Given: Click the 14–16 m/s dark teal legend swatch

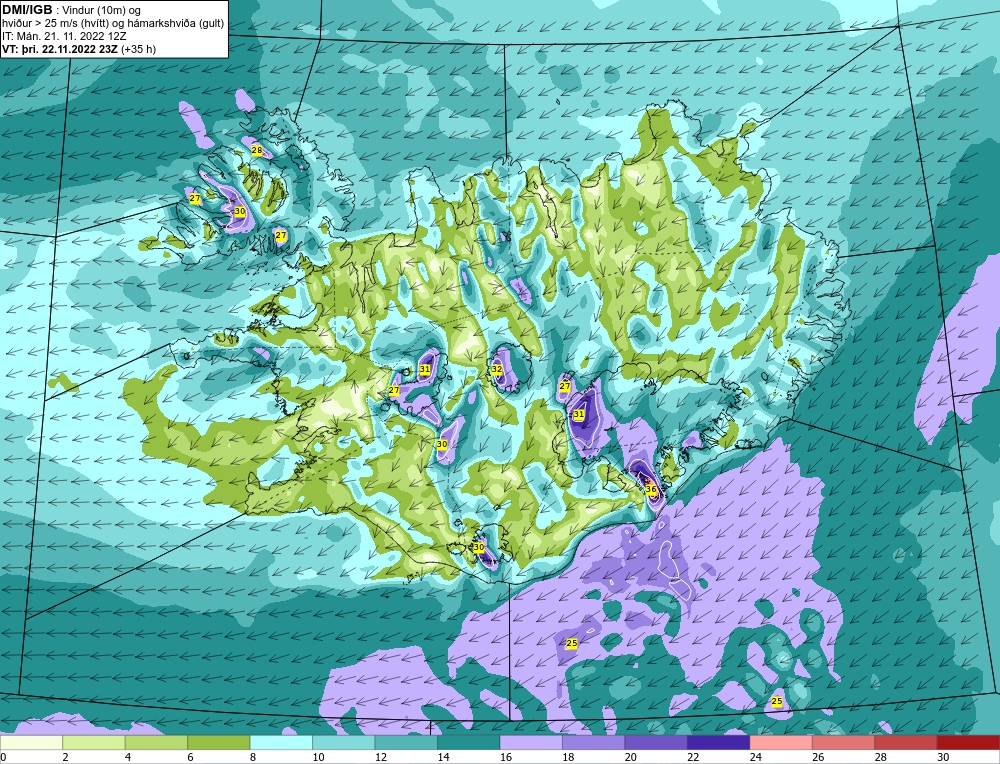Looking at the screenshot, I should (469, 742).
